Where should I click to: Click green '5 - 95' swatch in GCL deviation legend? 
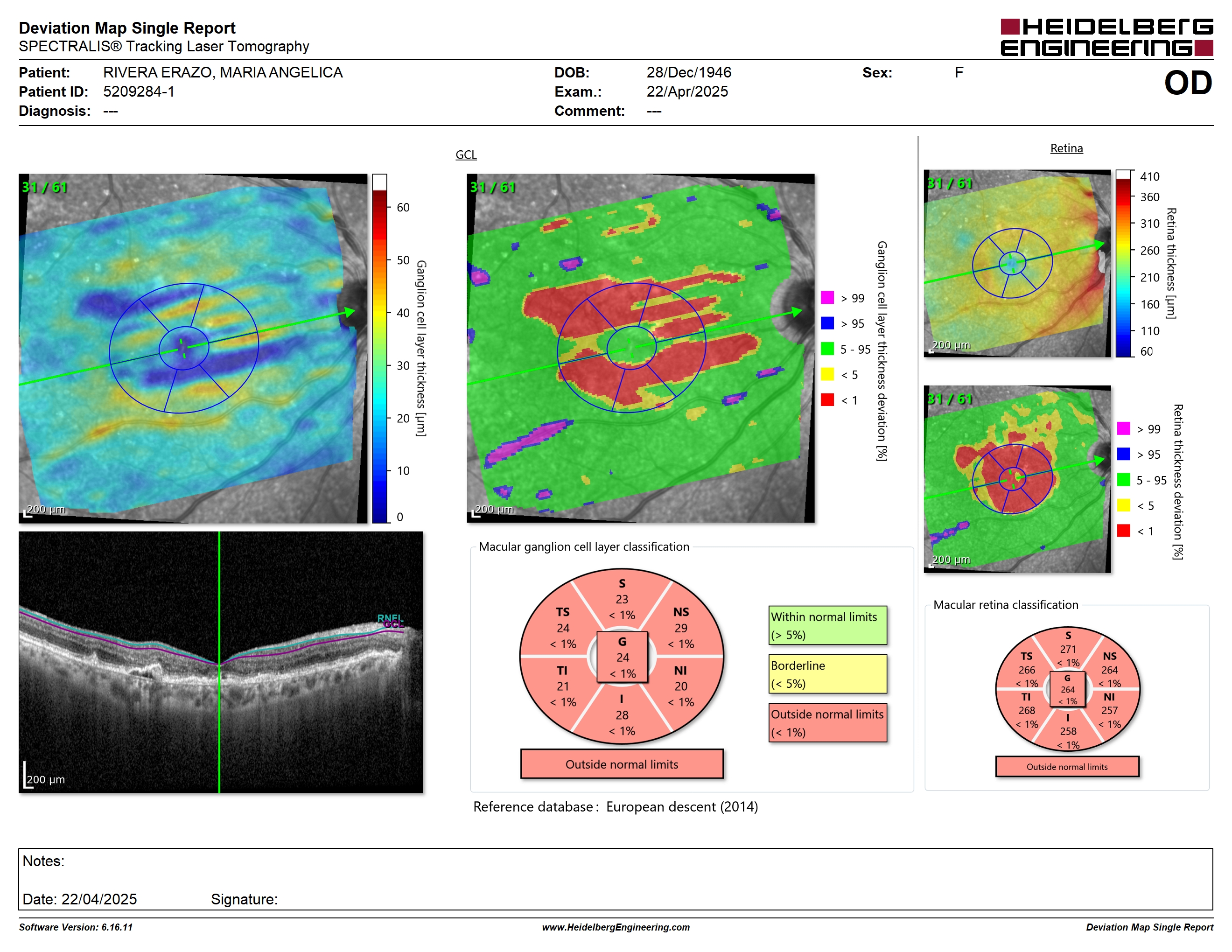(827, 349)
